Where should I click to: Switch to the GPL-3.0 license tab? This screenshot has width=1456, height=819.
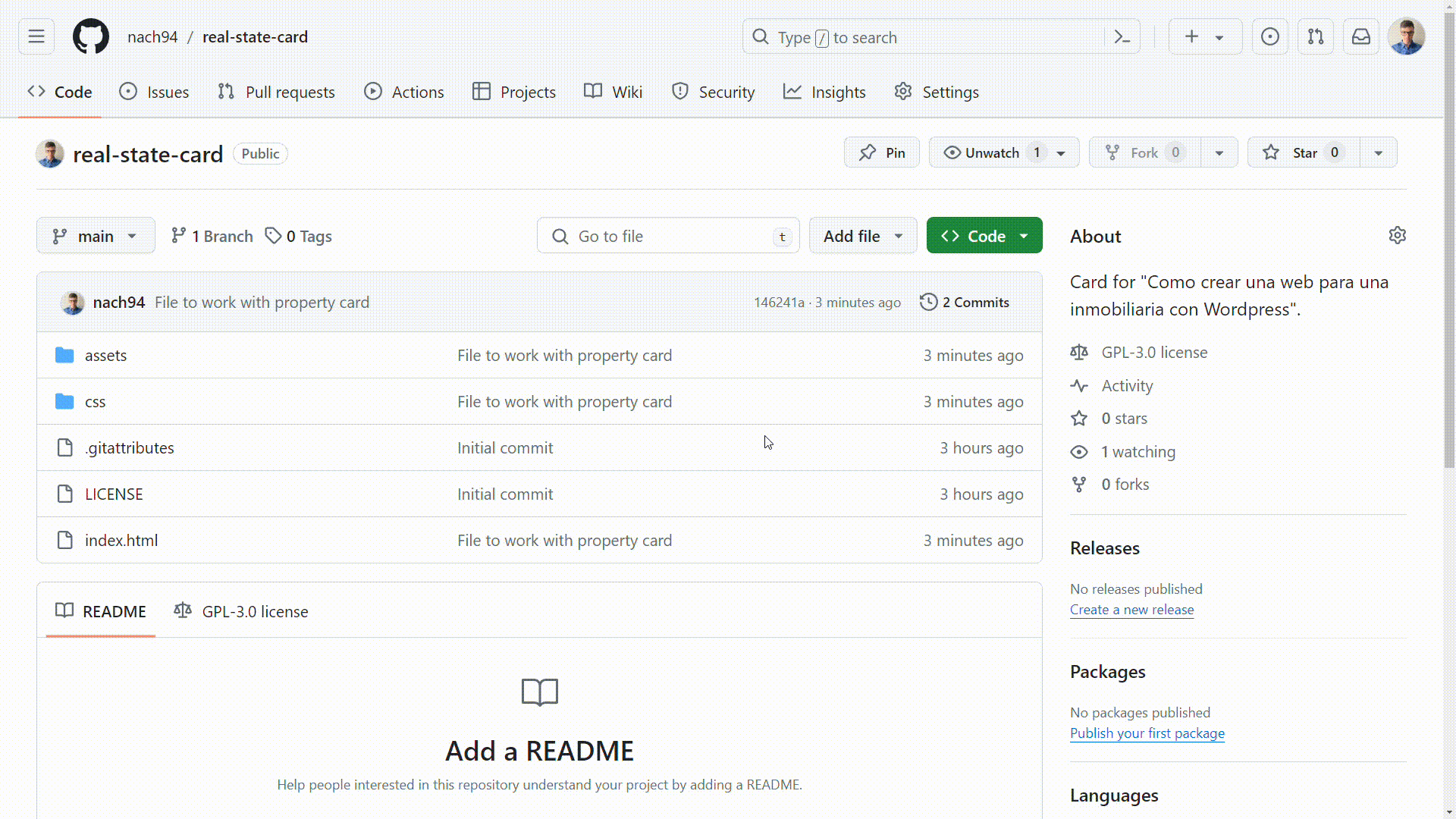pyautogui.click(x=240, y=611)
